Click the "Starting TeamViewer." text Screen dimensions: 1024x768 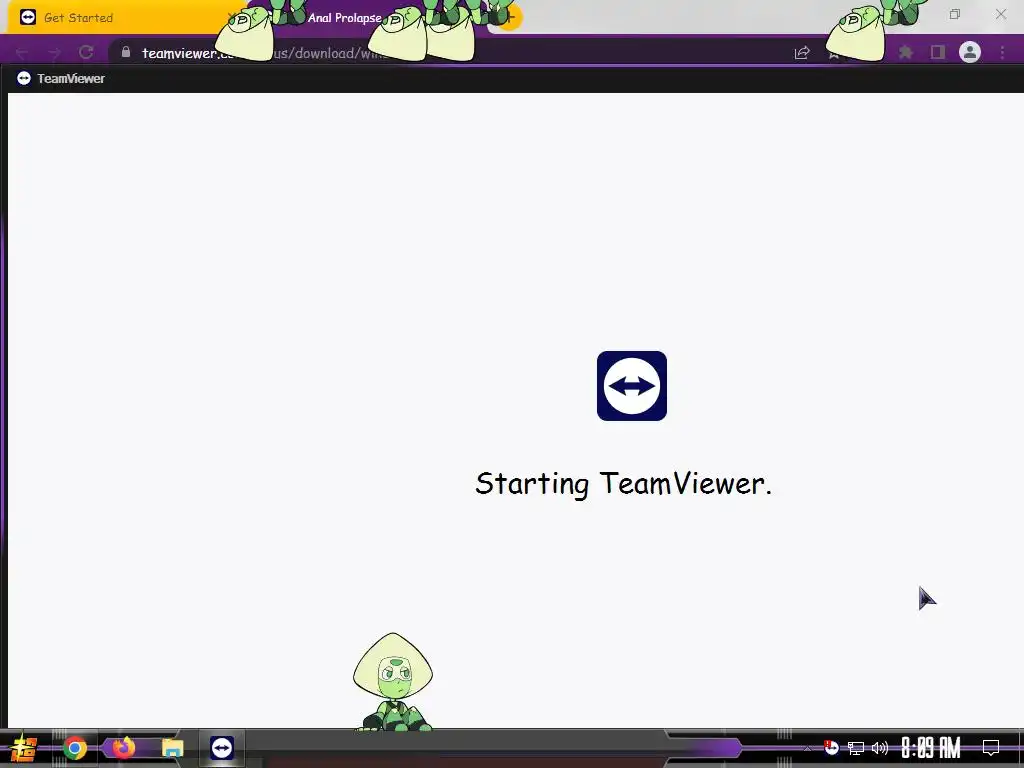tap(624, 484)
